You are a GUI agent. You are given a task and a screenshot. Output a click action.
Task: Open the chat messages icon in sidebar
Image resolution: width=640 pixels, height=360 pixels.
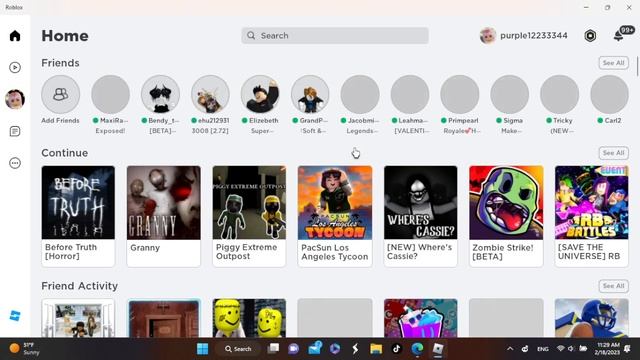(x=15, y=131)
